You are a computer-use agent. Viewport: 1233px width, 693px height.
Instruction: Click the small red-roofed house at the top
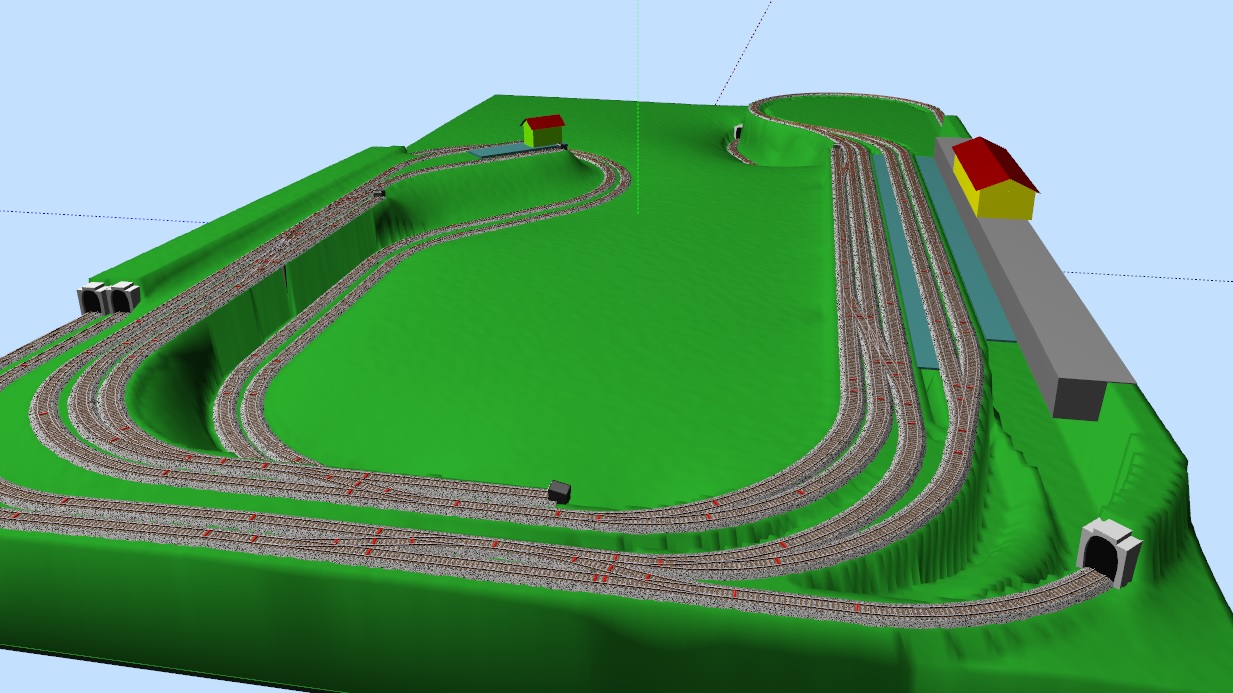543,130
